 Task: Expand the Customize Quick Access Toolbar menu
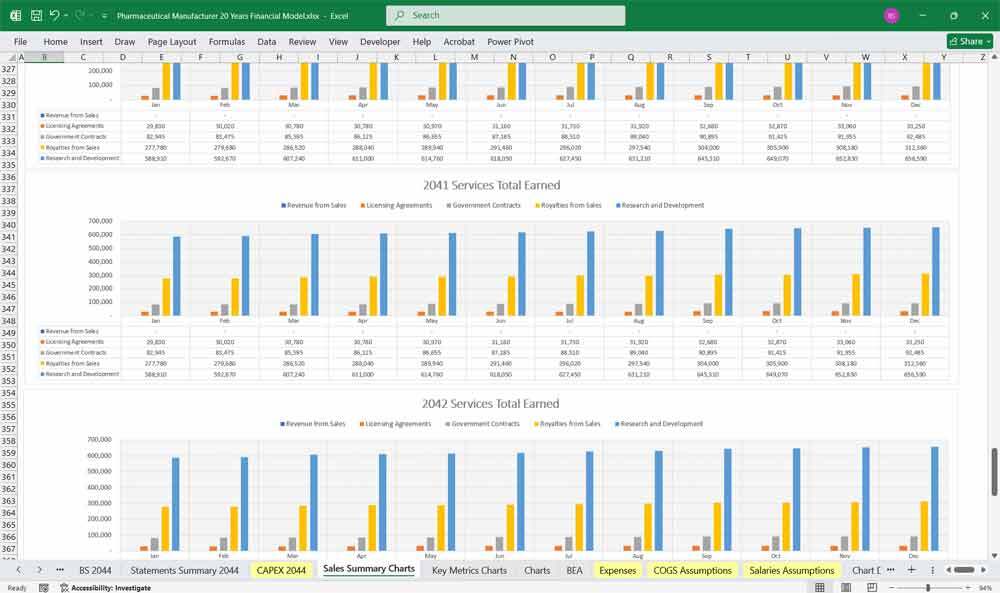click(x=104, y=16)
